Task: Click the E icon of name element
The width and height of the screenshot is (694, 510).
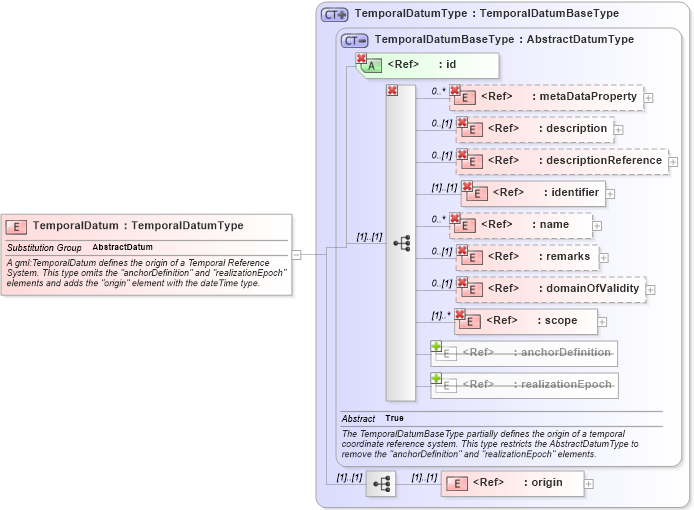Action: tap(465, 226)
